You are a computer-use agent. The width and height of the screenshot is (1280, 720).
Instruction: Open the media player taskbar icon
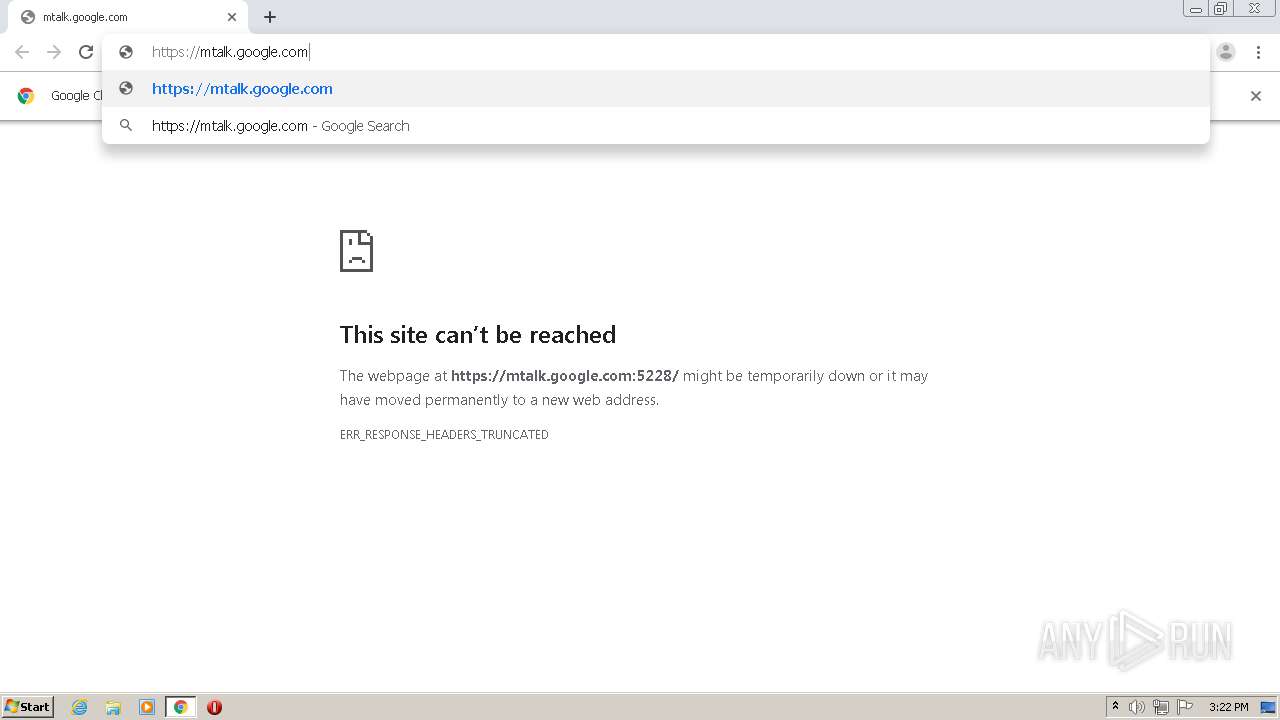pyautogui.click(x=147, y=707)
